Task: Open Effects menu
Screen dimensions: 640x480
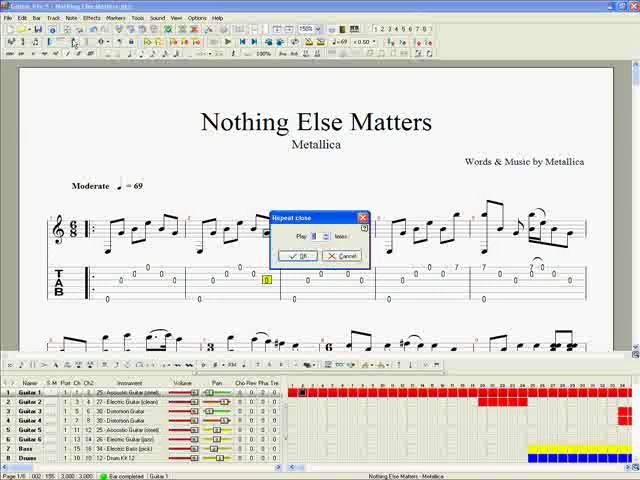Action: coord(92,18)
